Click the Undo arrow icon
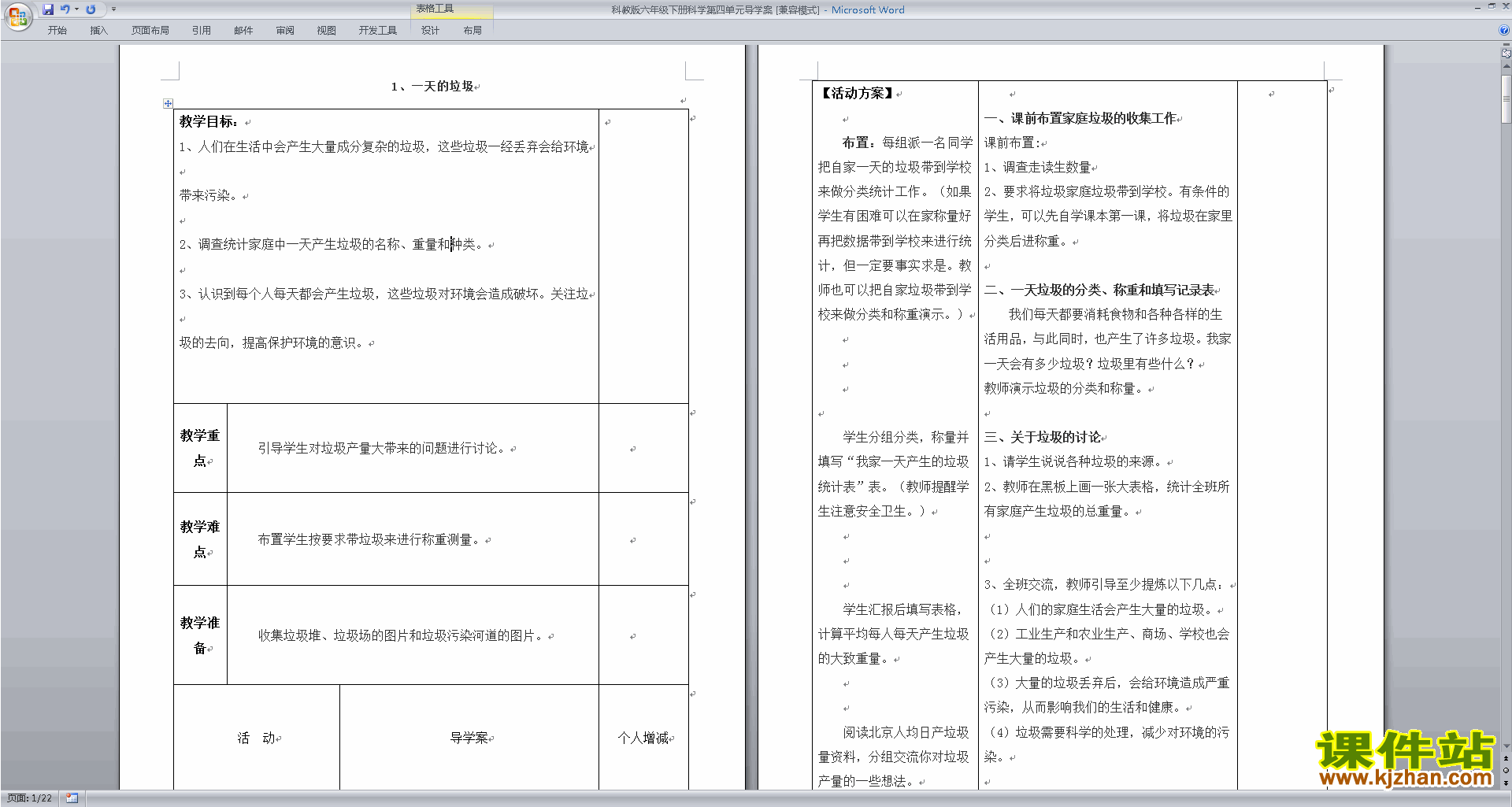Image resolution: width=1512 pixels, height=807 pixels. point(65,9)
